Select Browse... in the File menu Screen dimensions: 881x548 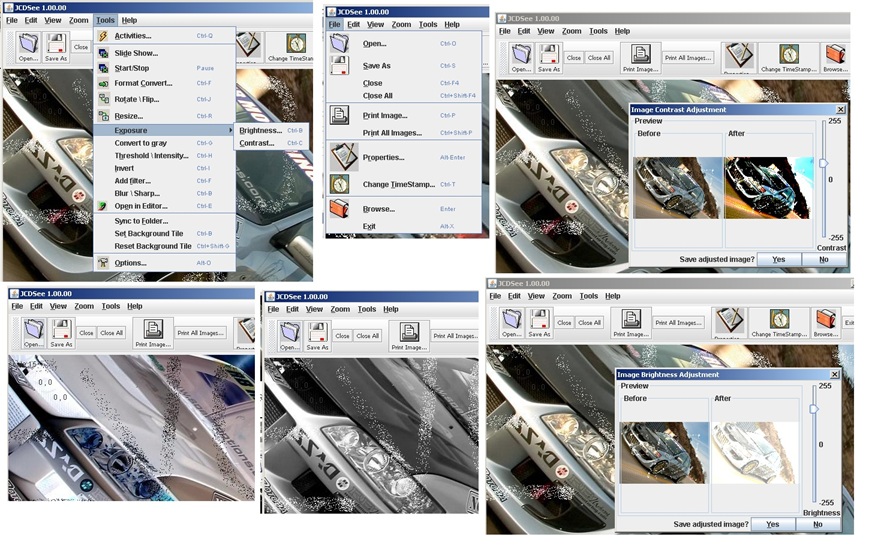pyautogui.click(x=403, y=209)
